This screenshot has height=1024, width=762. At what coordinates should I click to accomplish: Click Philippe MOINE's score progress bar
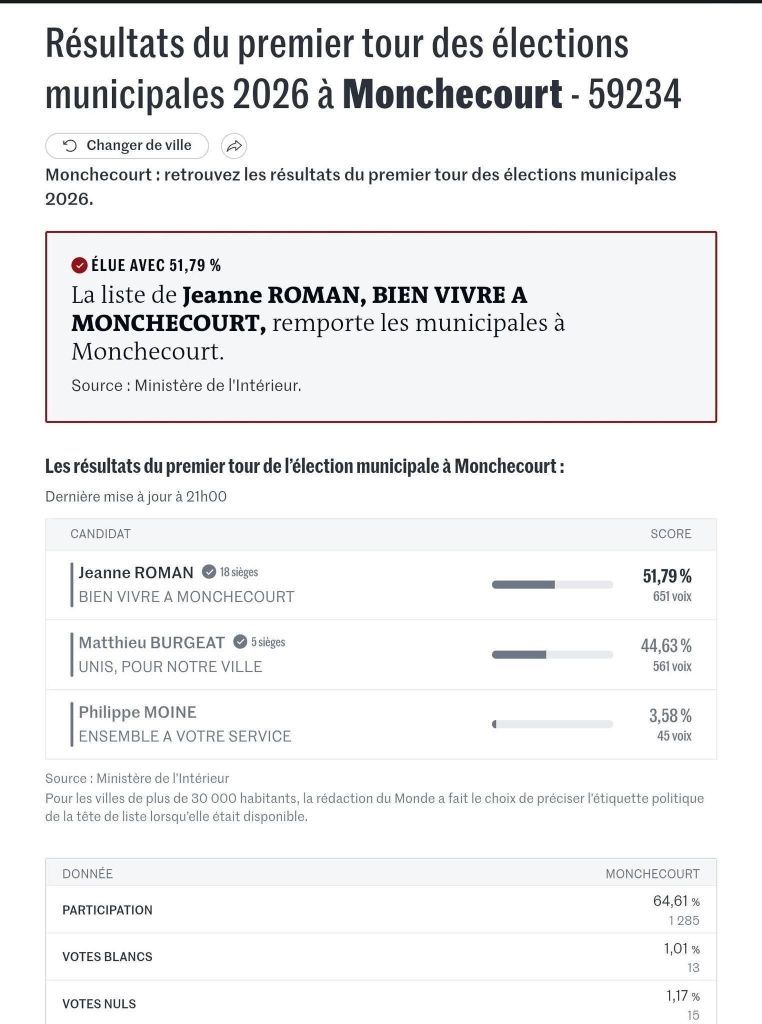coord(552,724)
